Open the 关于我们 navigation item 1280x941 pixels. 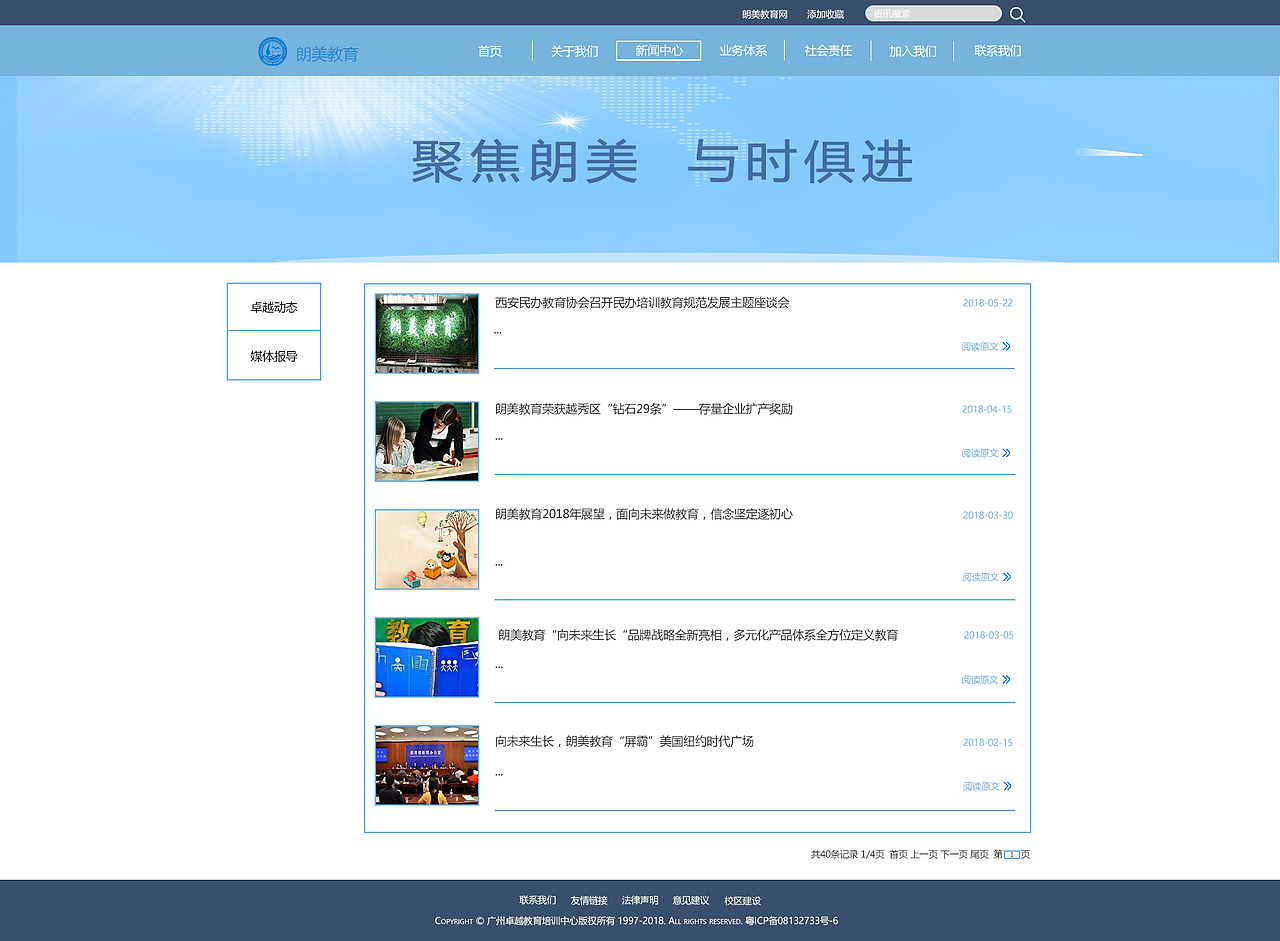[x=572, y=50]
